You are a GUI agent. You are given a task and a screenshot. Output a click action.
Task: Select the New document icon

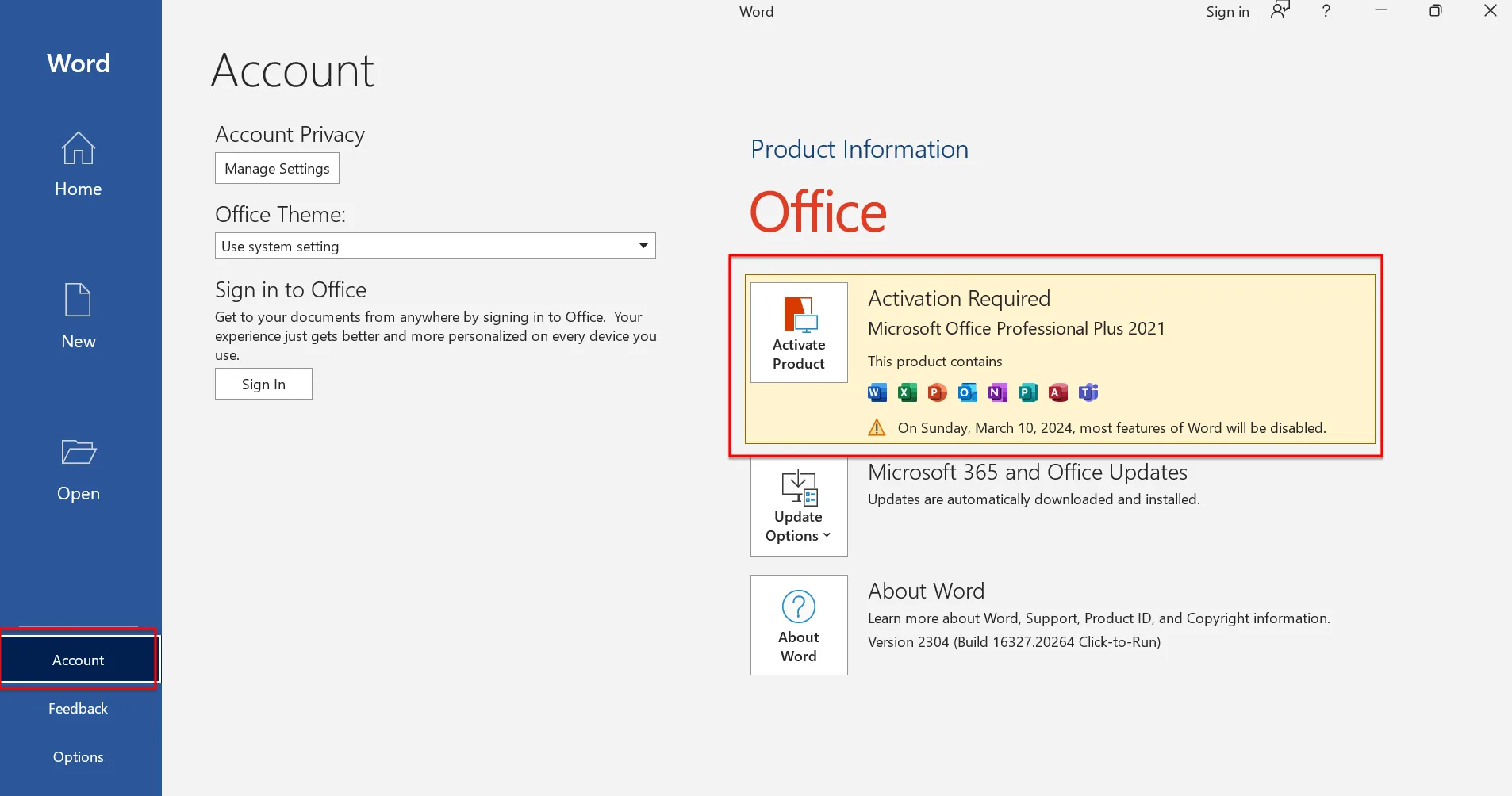79,300
